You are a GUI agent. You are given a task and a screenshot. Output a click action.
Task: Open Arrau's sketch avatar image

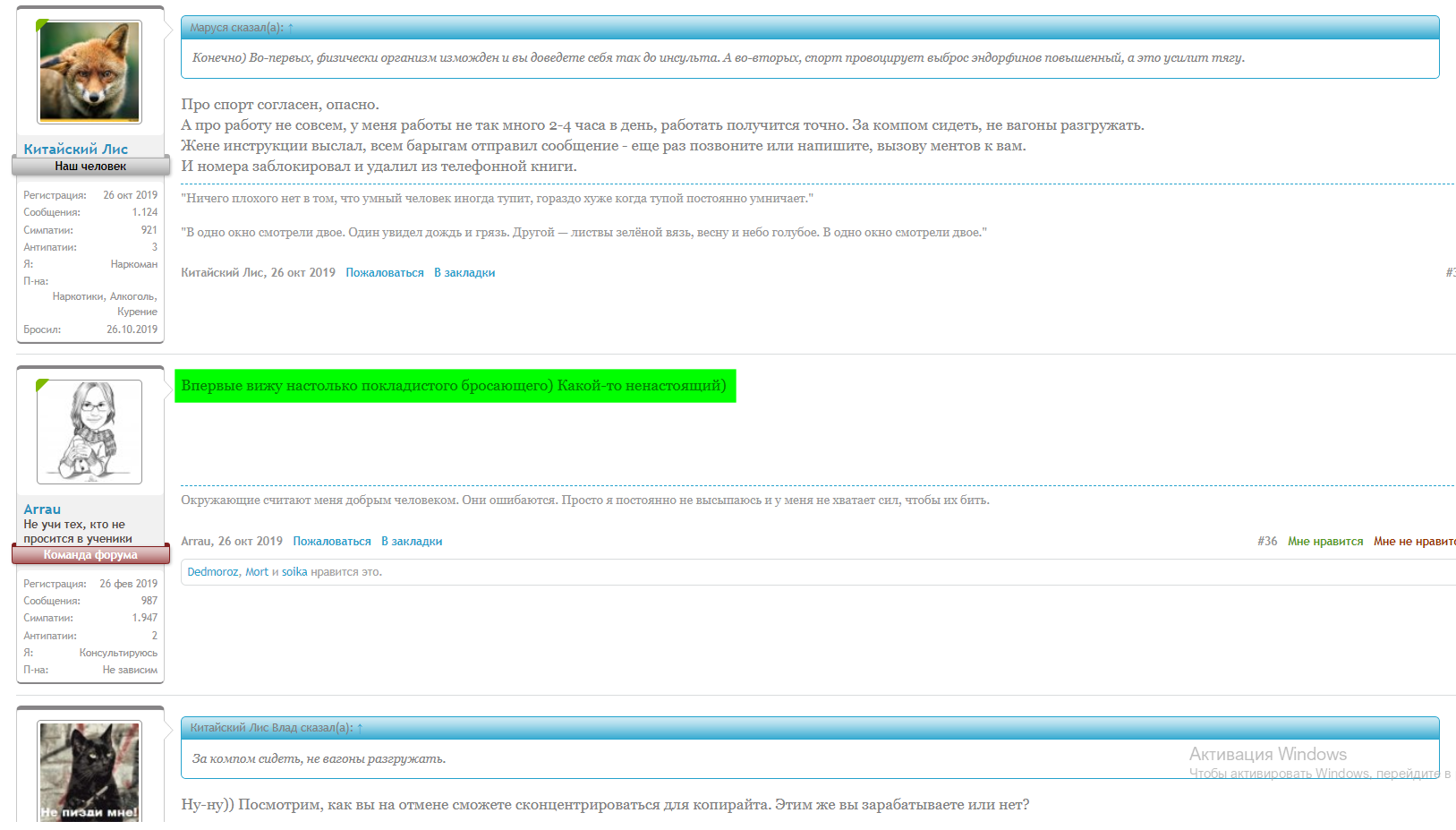click(x=89, y=432)
